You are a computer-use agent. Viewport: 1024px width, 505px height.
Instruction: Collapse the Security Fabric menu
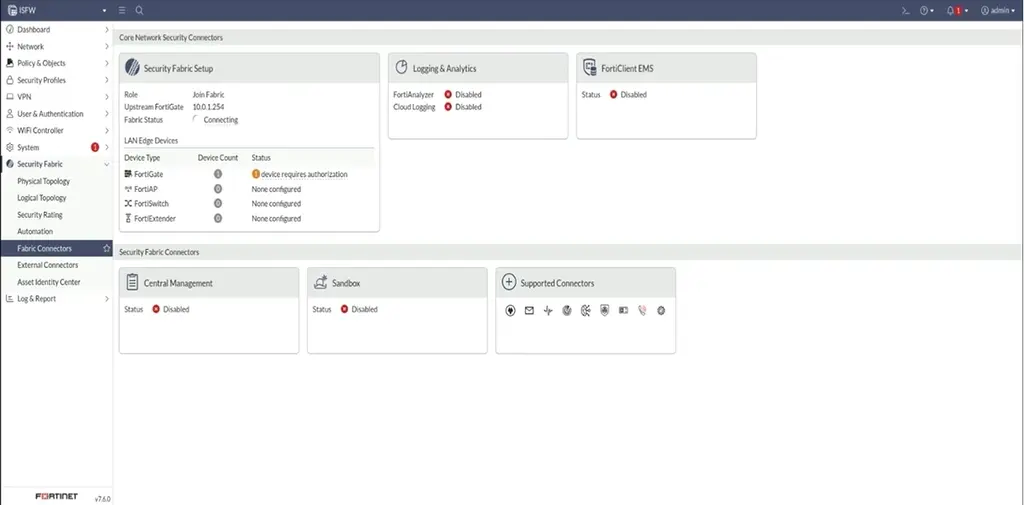coord(56,164)
